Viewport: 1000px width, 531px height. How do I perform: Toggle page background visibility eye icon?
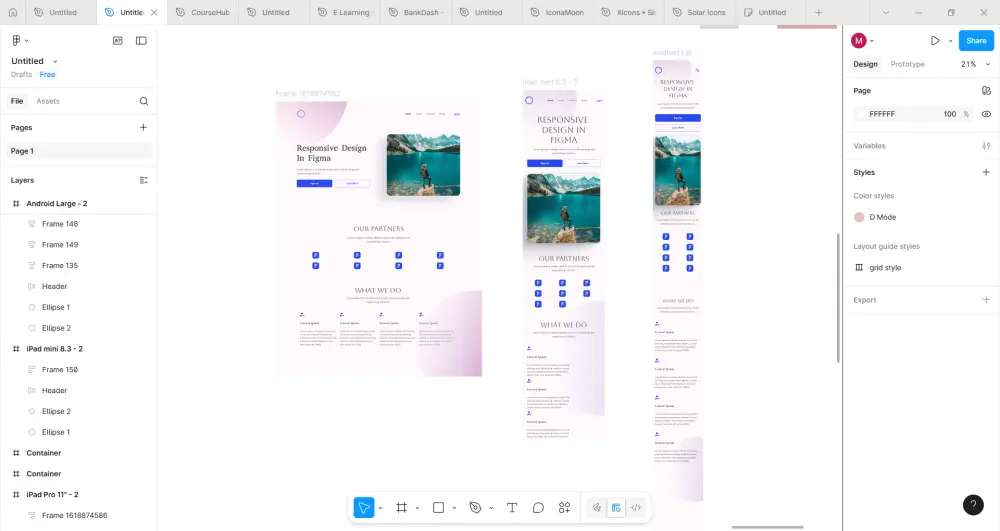pyautogui.click(x=986, y=114)
